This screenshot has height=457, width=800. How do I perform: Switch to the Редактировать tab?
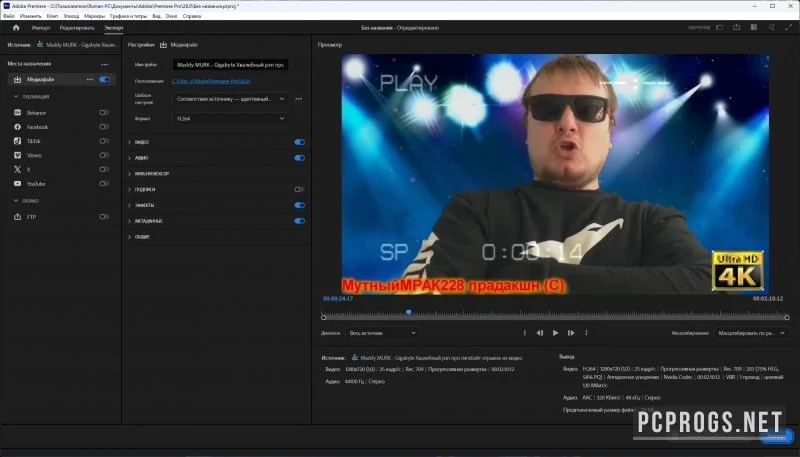[77, 28]
